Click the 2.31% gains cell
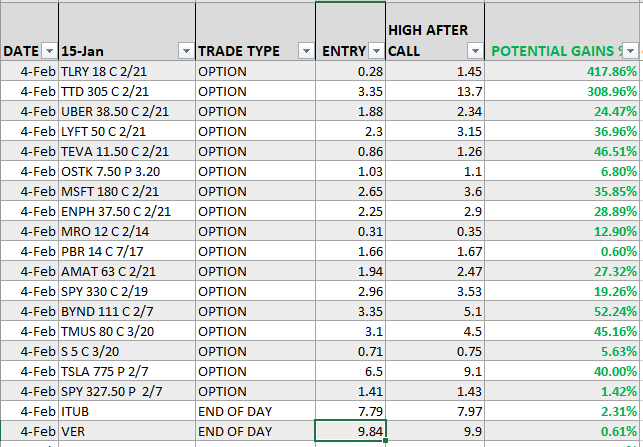 [562, 411]
